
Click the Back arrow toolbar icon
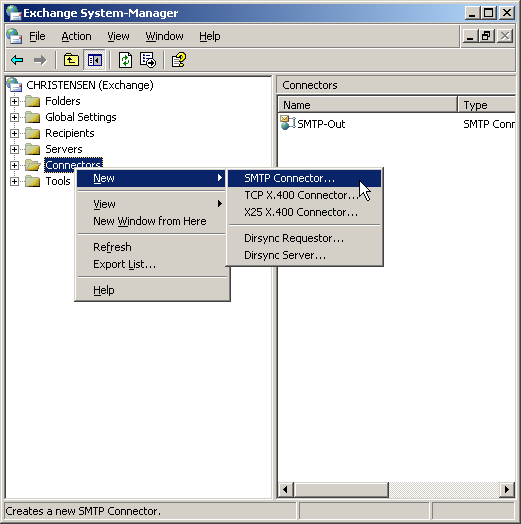pyautogui.click(x=17, y=60)
